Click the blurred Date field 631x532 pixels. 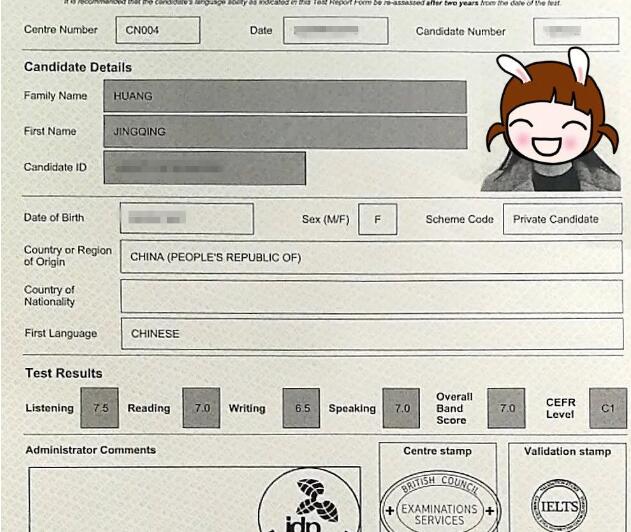tap(335, 31)
